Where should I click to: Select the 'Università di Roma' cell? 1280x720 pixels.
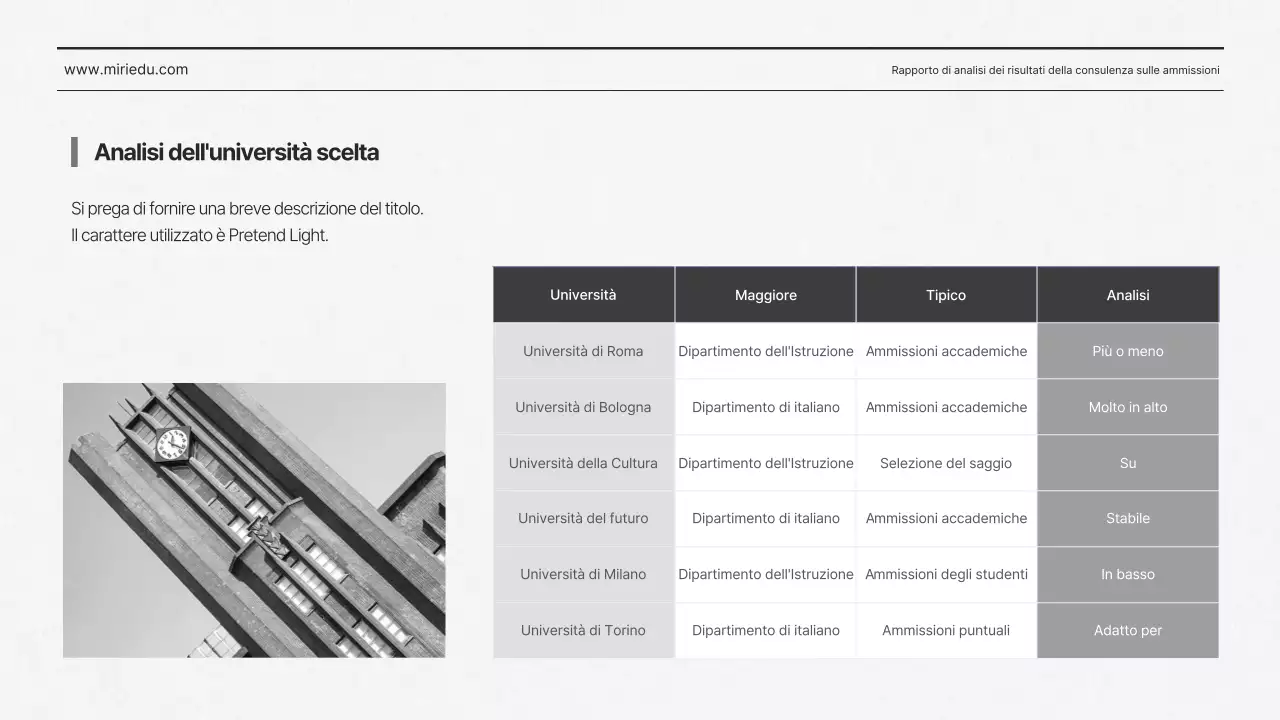[583, 351]
